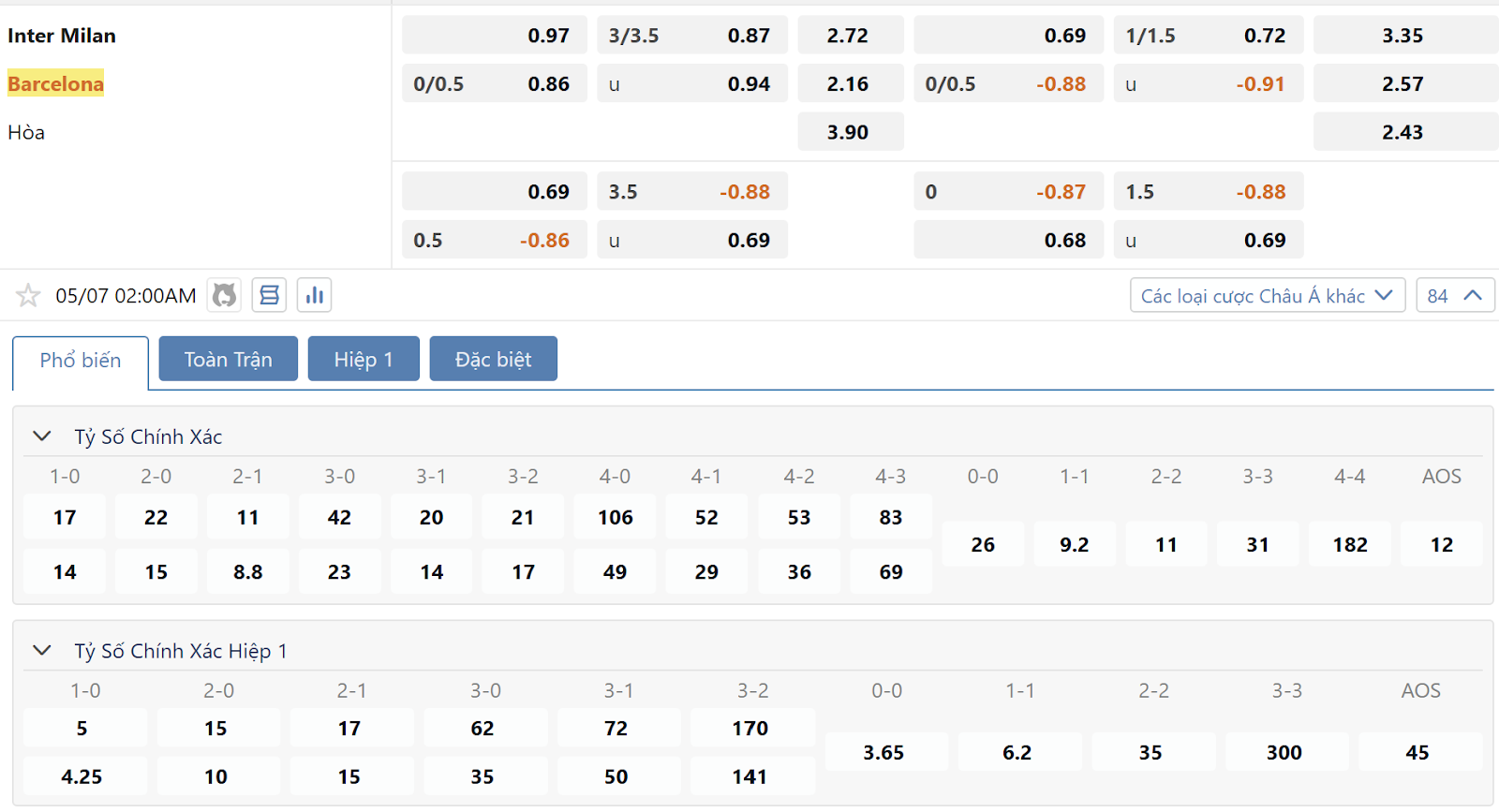The image size is (1499, 812).
Task: Pick first-half score 3-3 at 300
Action: (1287, 752)
